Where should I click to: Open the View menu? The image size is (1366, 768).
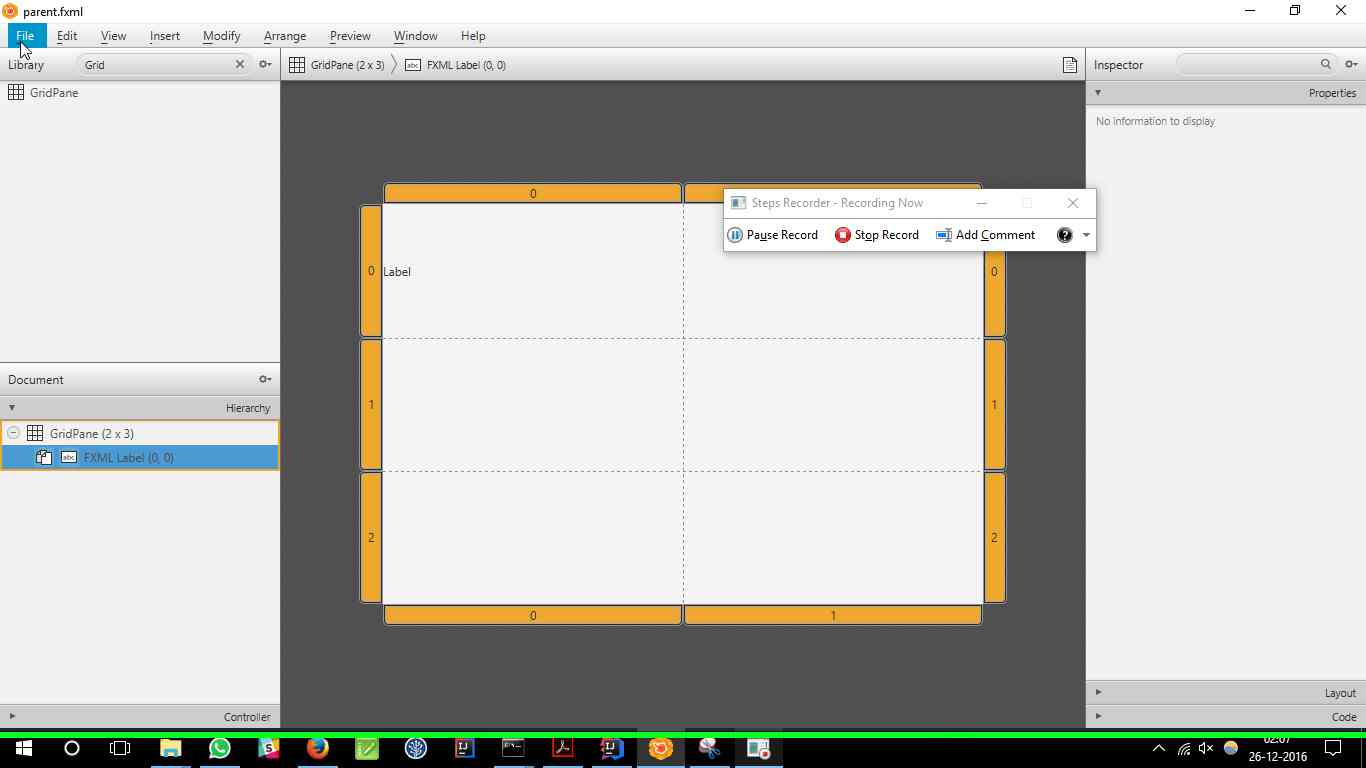[x=113, y=36]
